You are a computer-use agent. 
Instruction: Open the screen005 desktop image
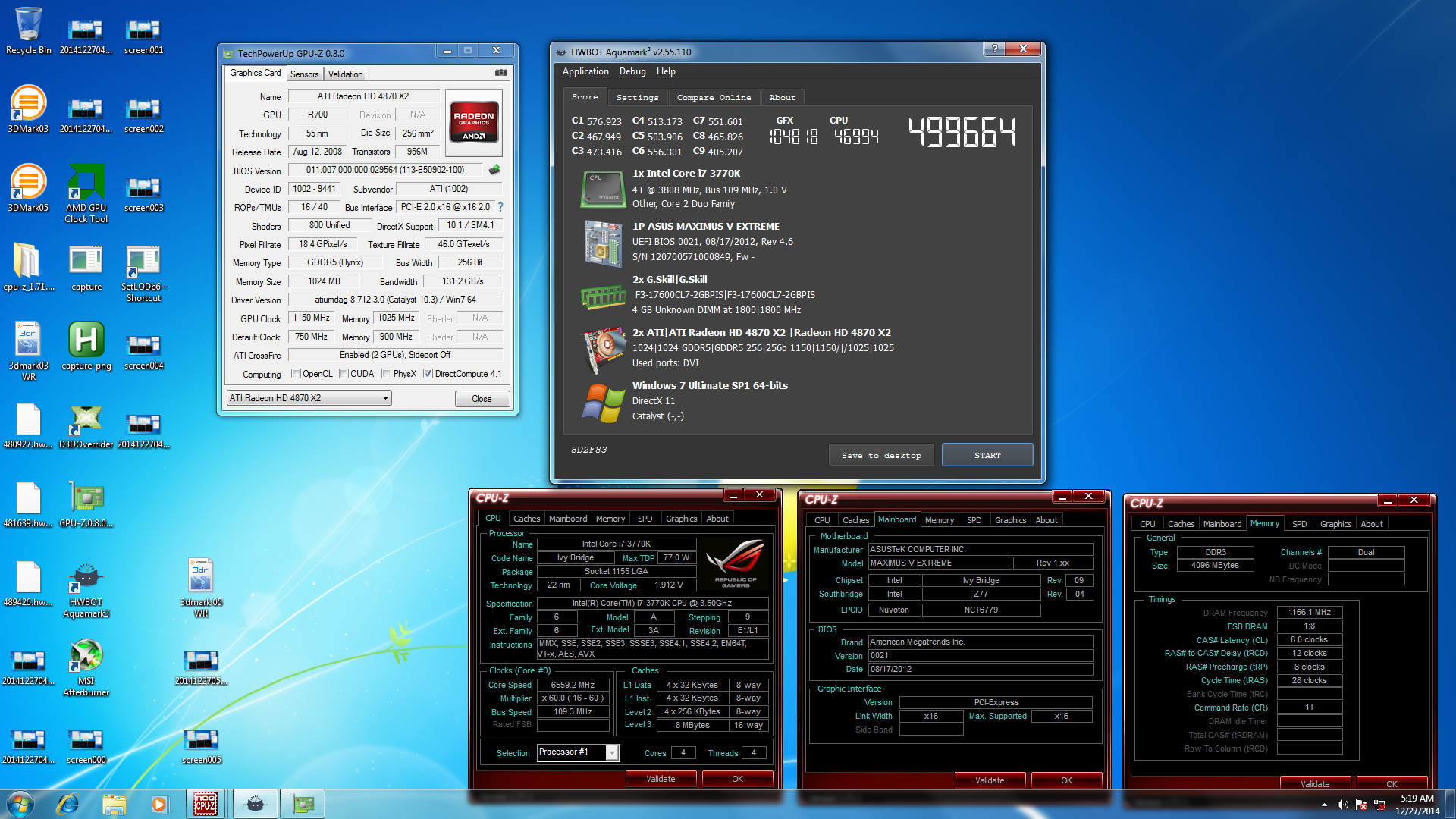tap(201, 745)
